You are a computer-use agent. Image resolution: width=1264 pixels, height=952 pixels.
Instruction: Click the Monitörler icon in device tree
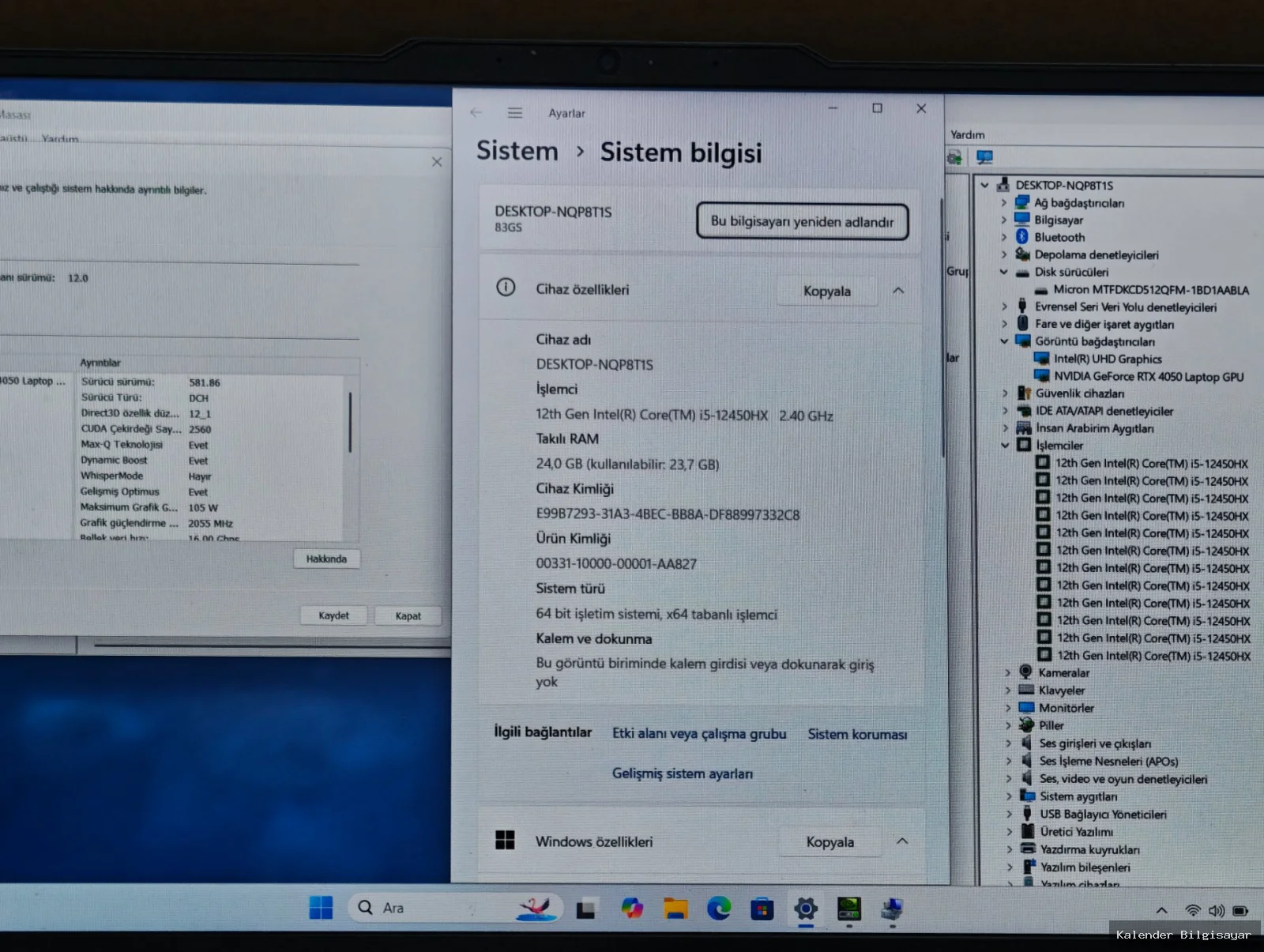[x=1026, y=707]
